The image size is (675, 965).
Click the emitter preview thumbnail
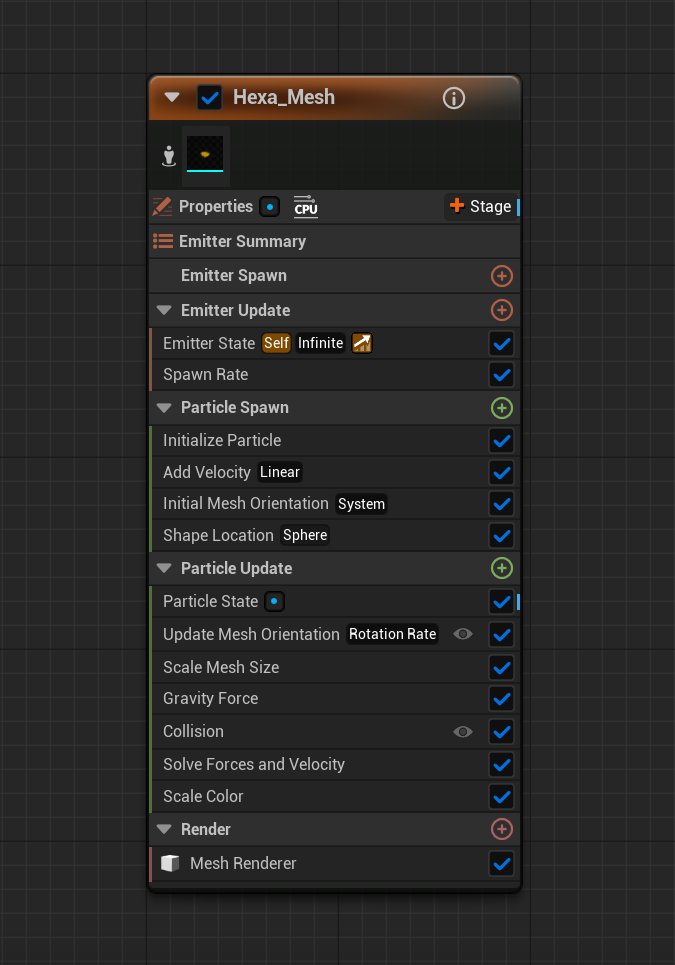(x=205, y=154)
